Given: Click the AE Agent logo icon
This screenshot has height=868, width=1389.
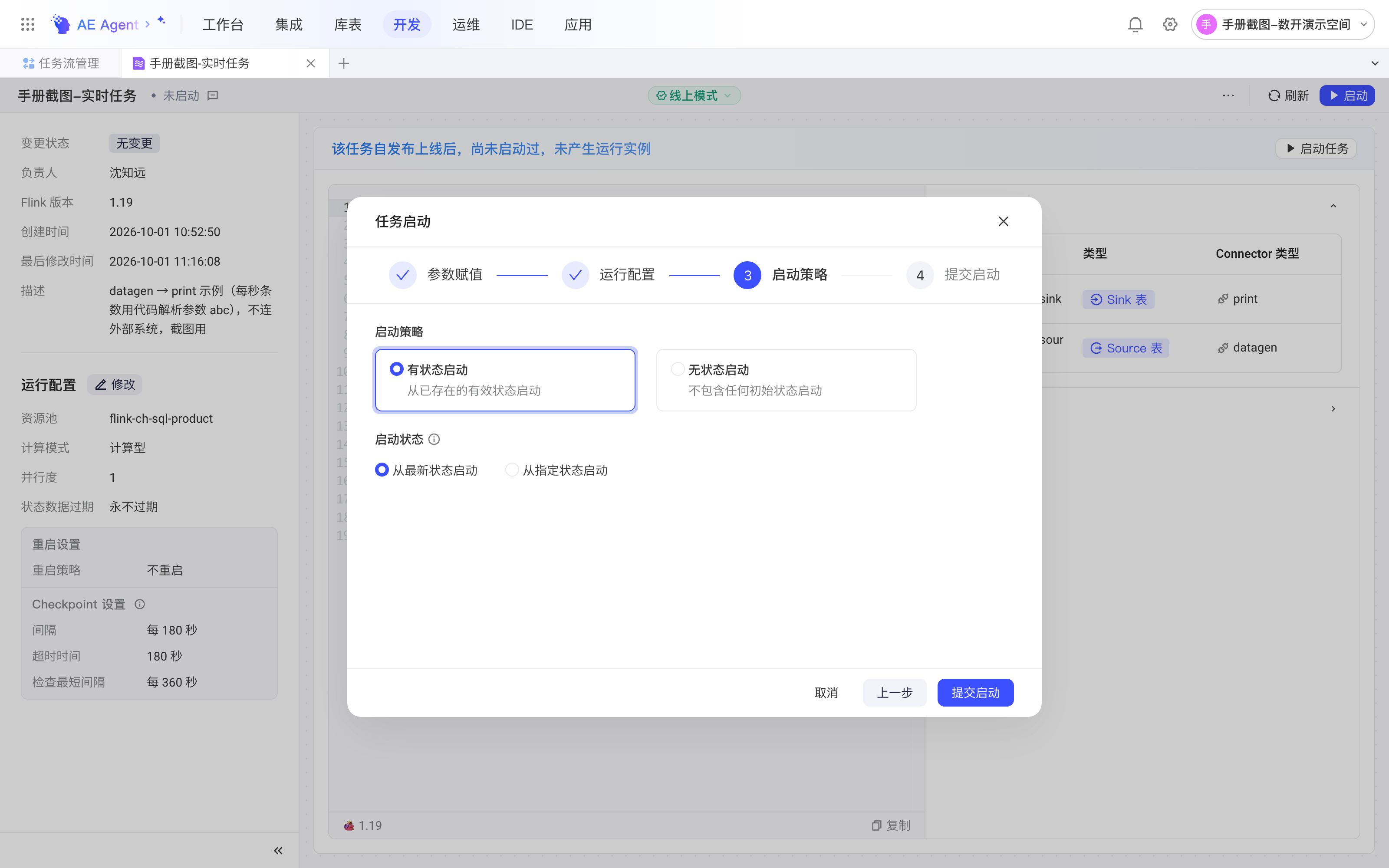Looking at the screenshot, I should [x=61, y=24].
